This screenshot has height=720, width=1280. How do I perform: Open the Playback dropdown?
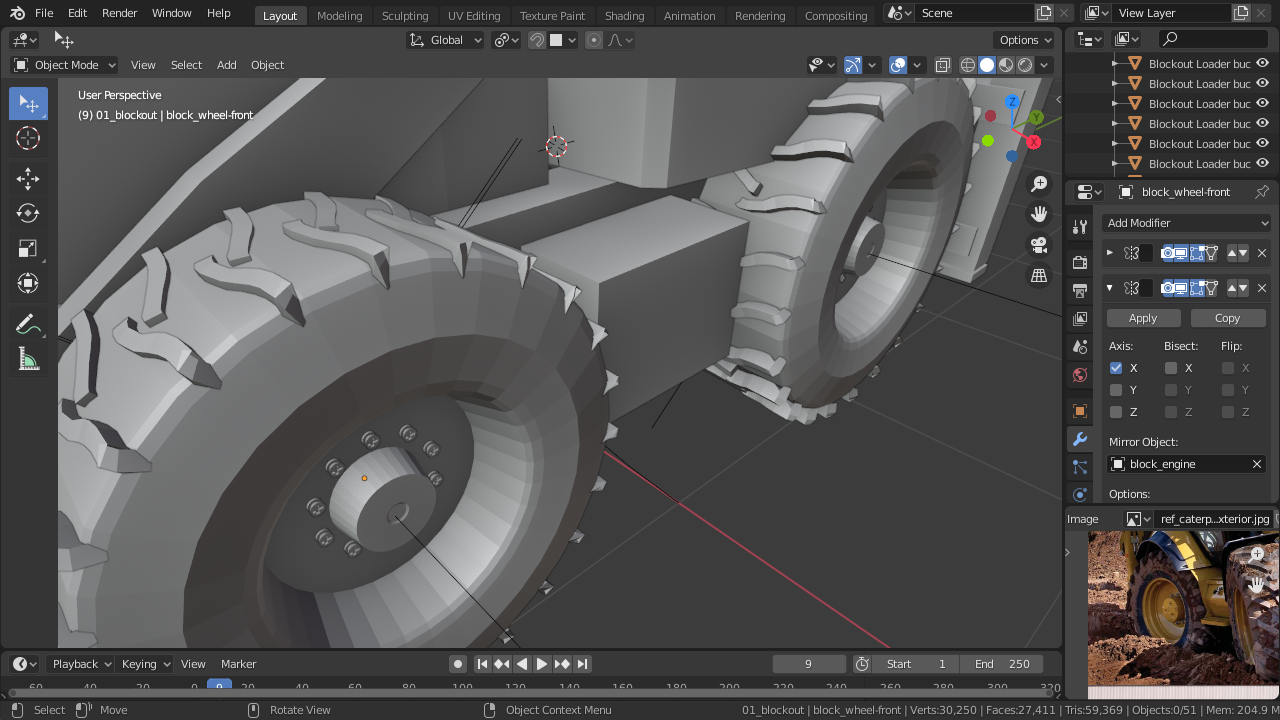click(x=82, y=664)
